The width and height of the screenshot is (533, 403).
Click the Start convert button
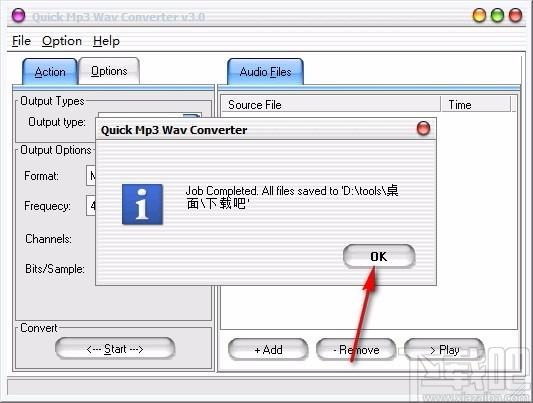click(115, 349)
